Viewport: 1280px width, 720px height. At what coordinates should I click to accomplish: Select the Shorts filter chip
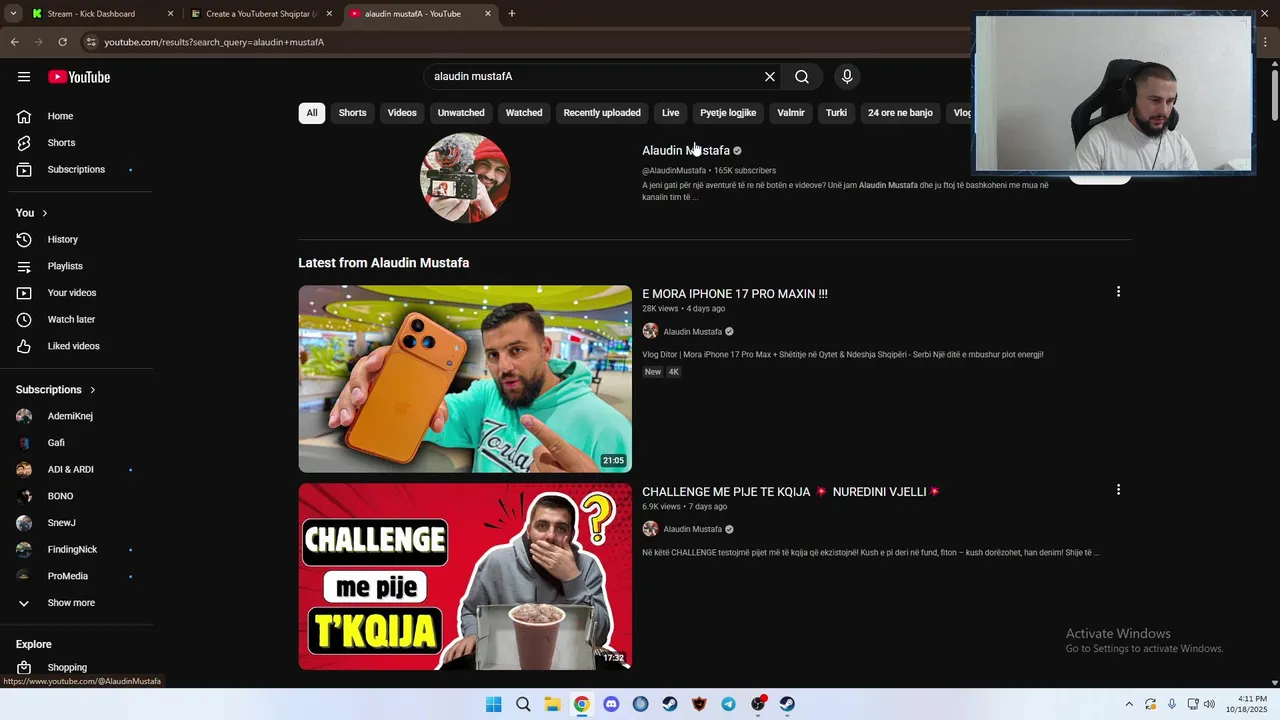pyautogui.click(x=352, y=113)
